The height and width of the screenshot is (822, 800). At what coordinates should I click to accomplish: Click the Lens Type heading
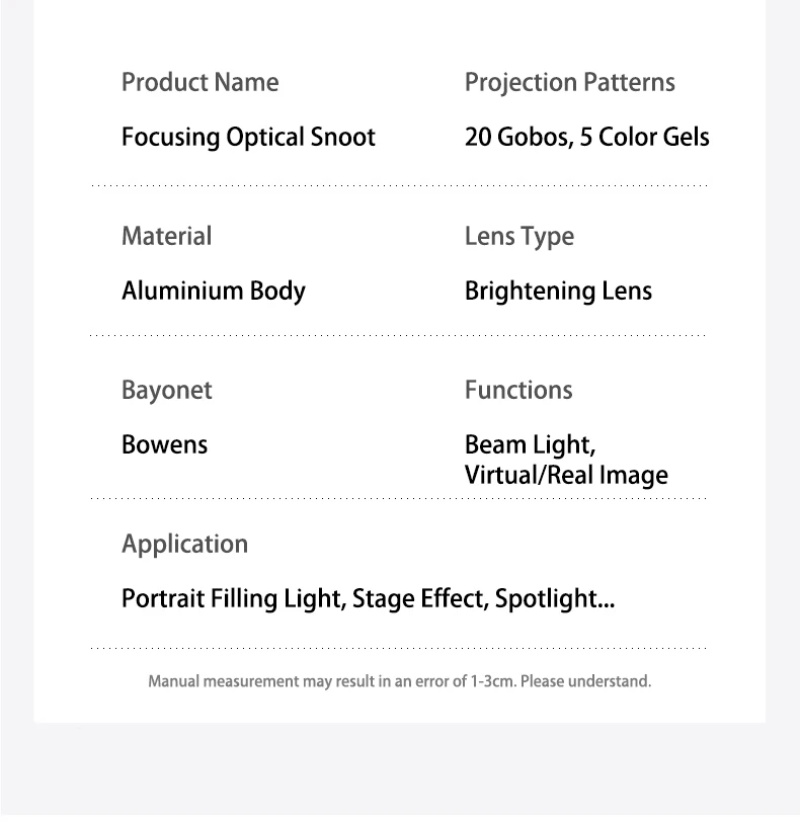(x=520, y=237)
